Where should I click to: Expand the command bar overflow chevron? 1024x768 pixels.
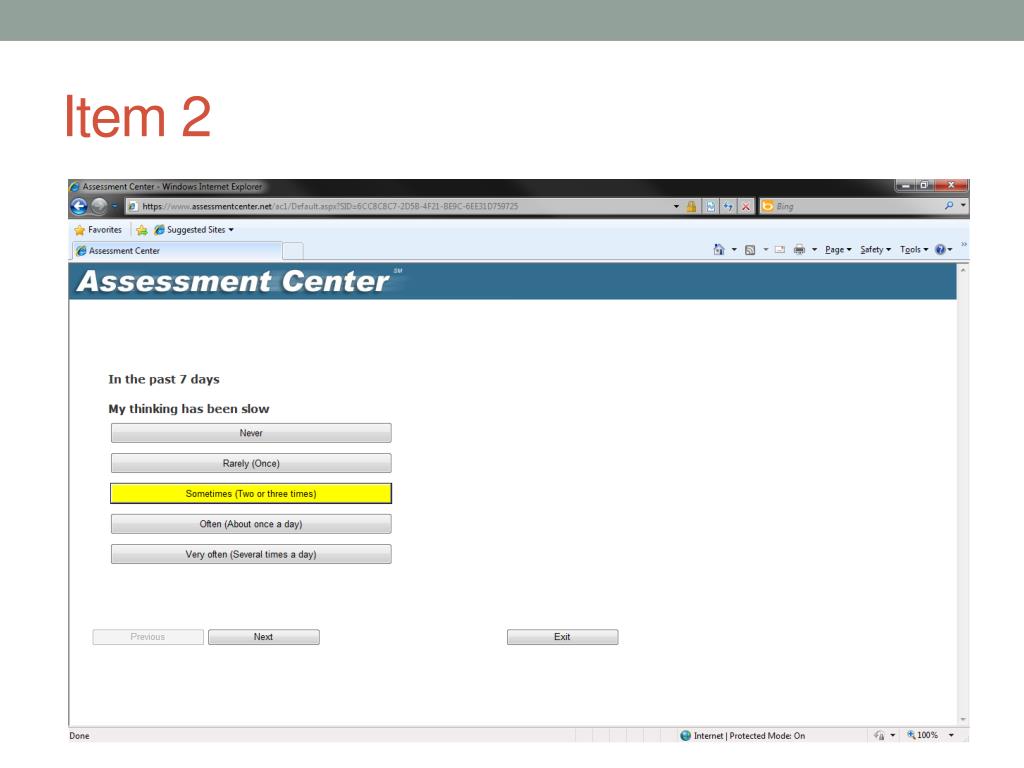963,244
